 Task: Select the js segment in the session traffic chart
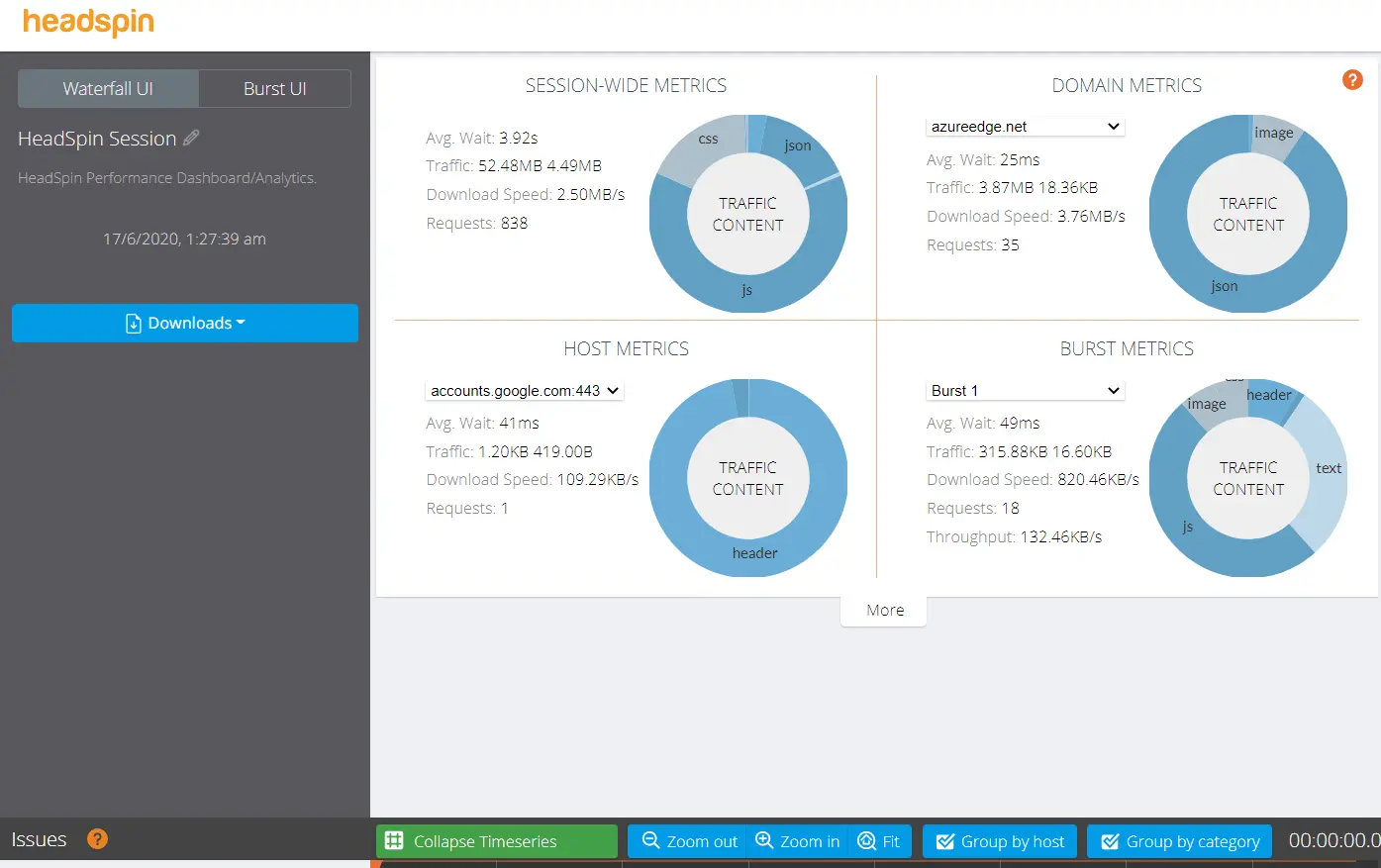747,292
